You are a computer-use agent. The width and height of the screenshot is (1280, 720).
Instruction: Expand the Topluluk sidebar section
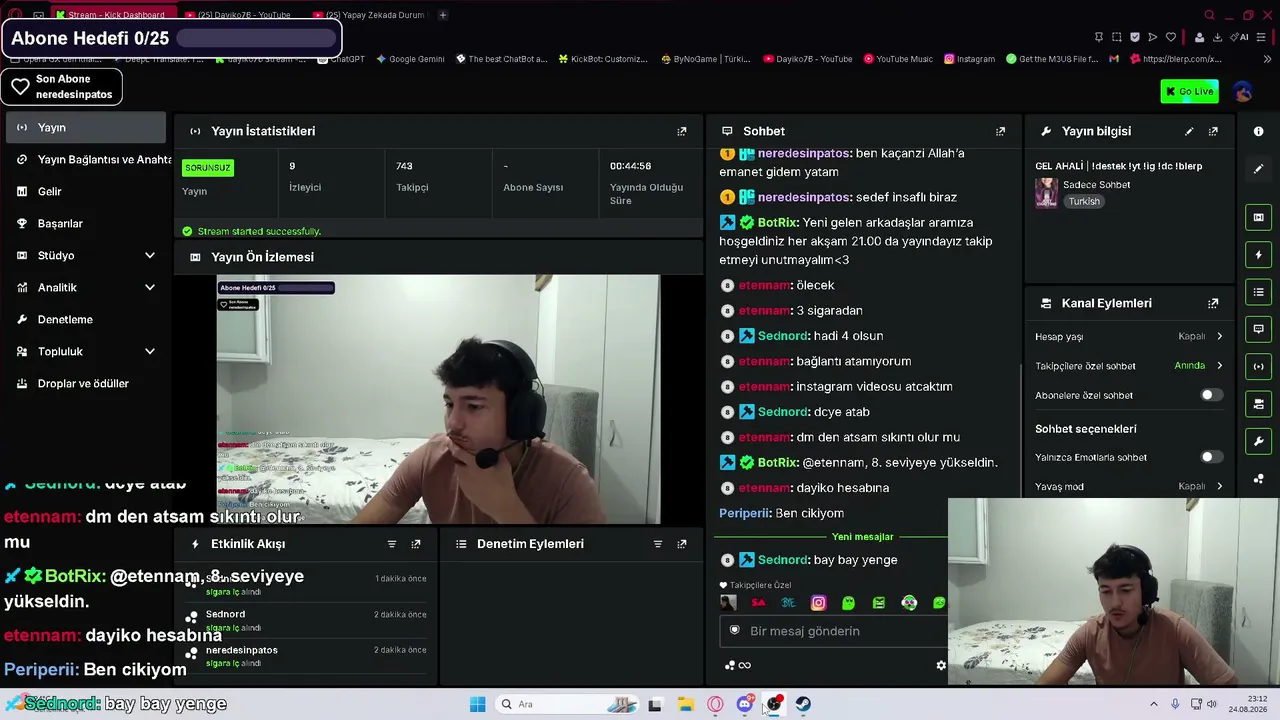point(86,351)
